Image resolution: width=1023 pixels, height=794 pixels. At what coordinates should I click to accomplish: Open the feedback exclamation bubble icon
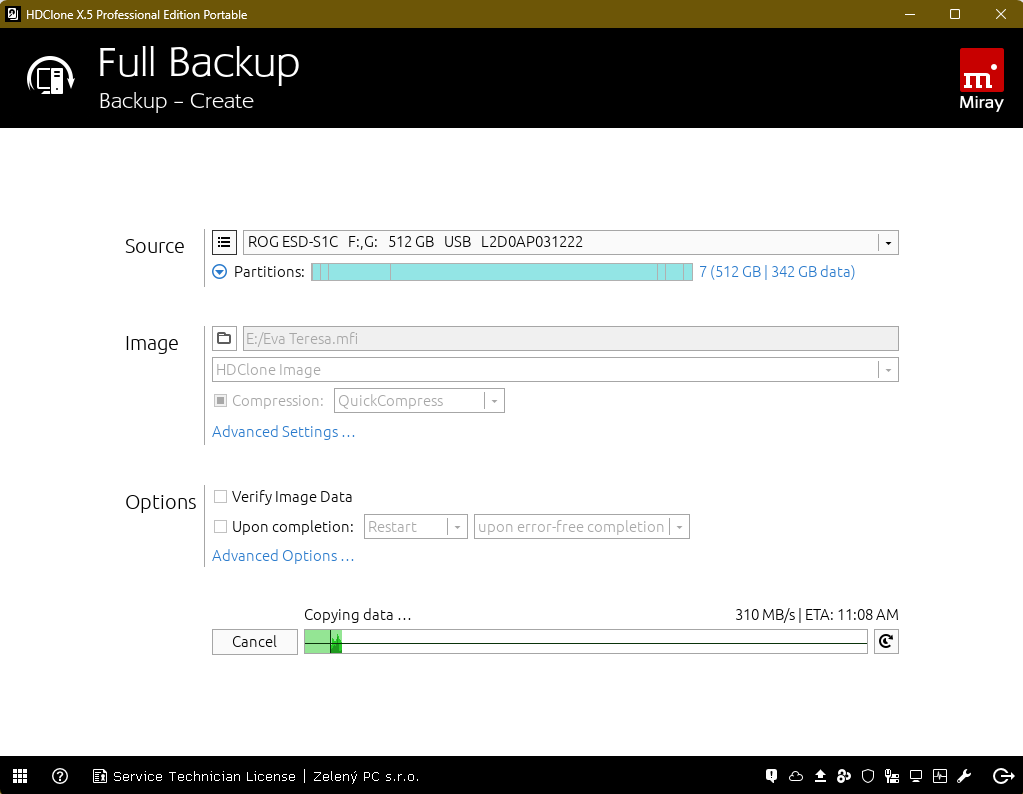click(771, 776)
